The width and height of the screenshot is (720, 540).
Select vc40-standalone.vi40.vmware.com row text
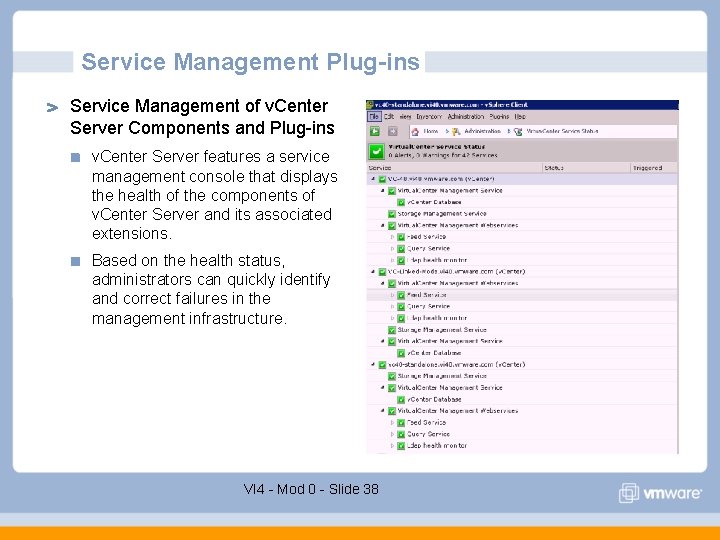point(456,365)
